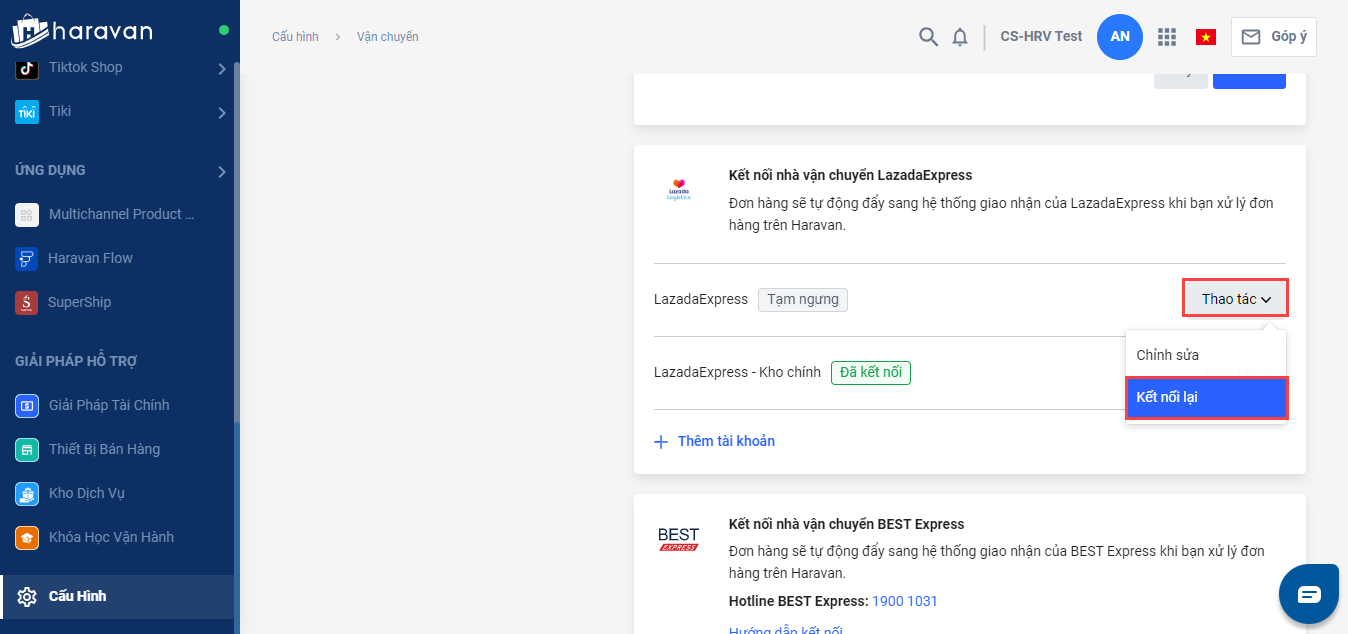Open the blue chat support bubble
Screen dimensions: 1348x634
pos(1309,594)
